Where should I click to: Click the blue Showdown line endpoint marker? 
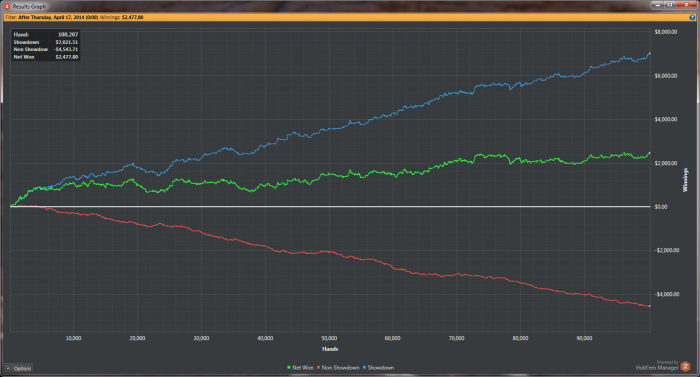(x=650, y=53)
